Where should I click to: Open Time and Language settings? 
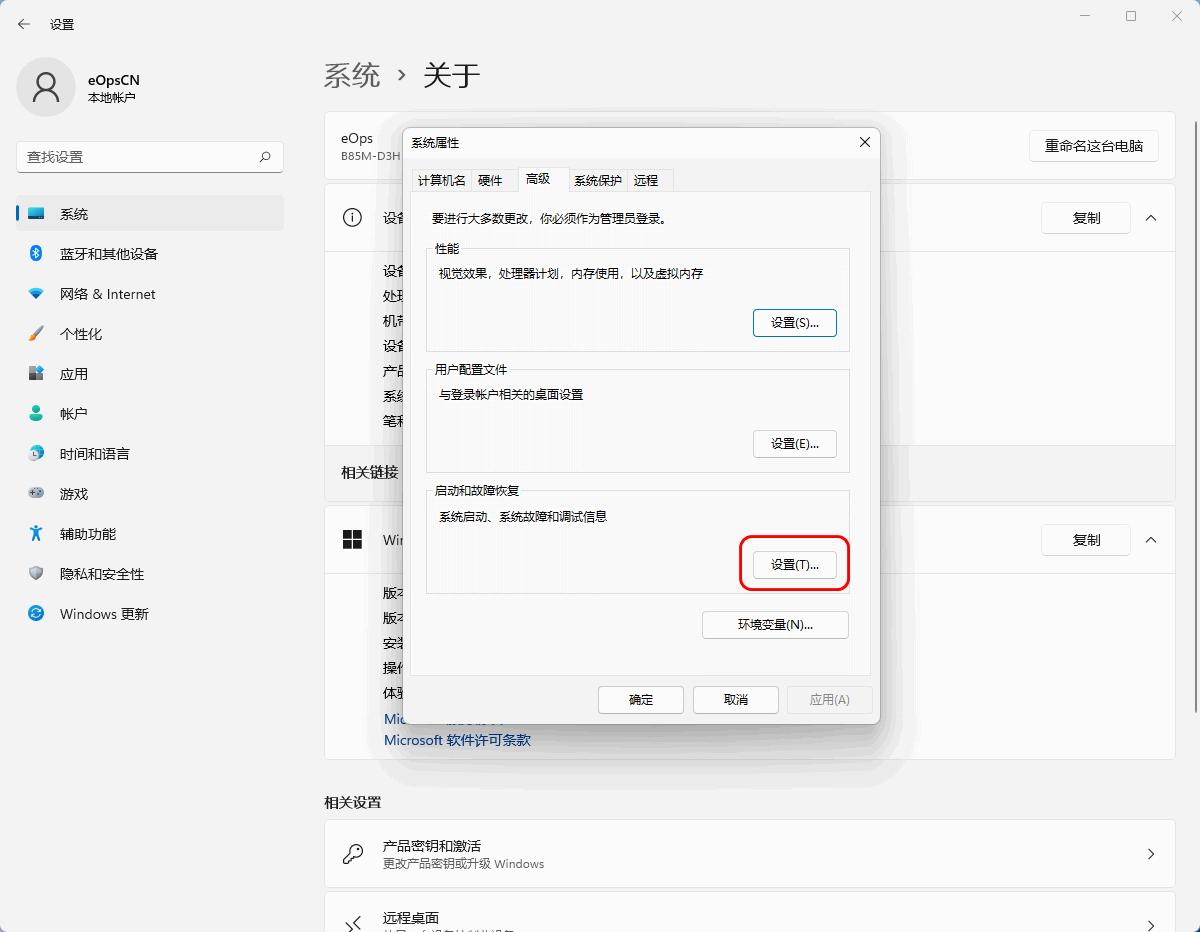[x=38, y=454]
